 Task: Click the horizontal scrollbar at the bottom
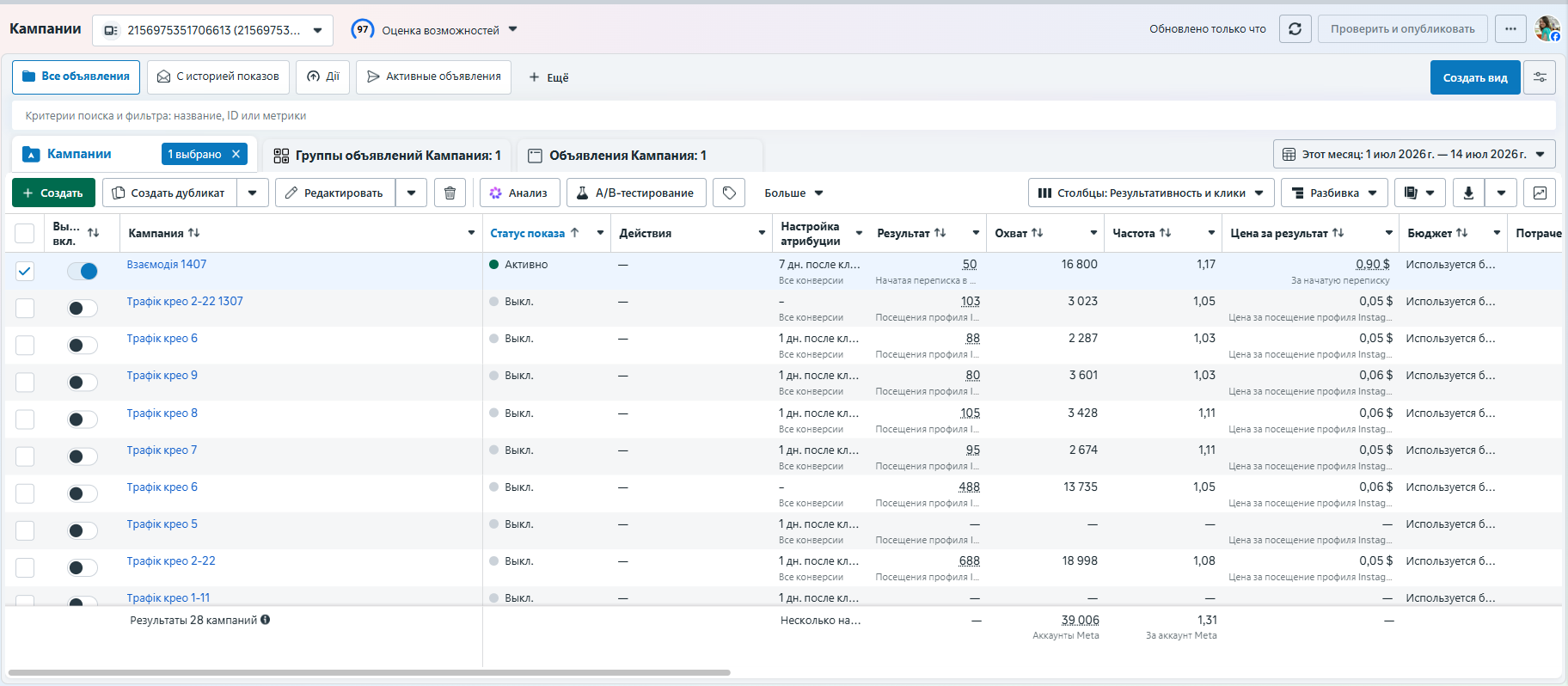pyautogui.click(x=370, y=672)
